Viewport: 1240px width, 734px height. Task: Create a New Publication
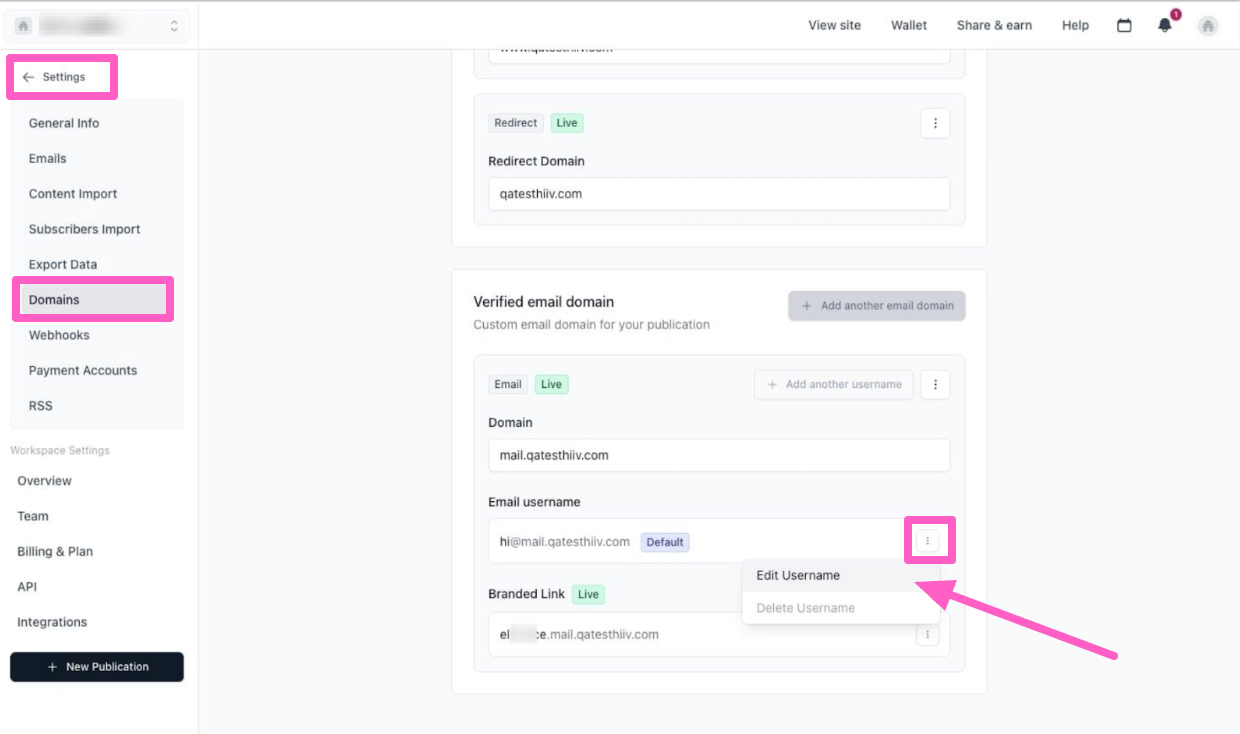coord(97,667)
